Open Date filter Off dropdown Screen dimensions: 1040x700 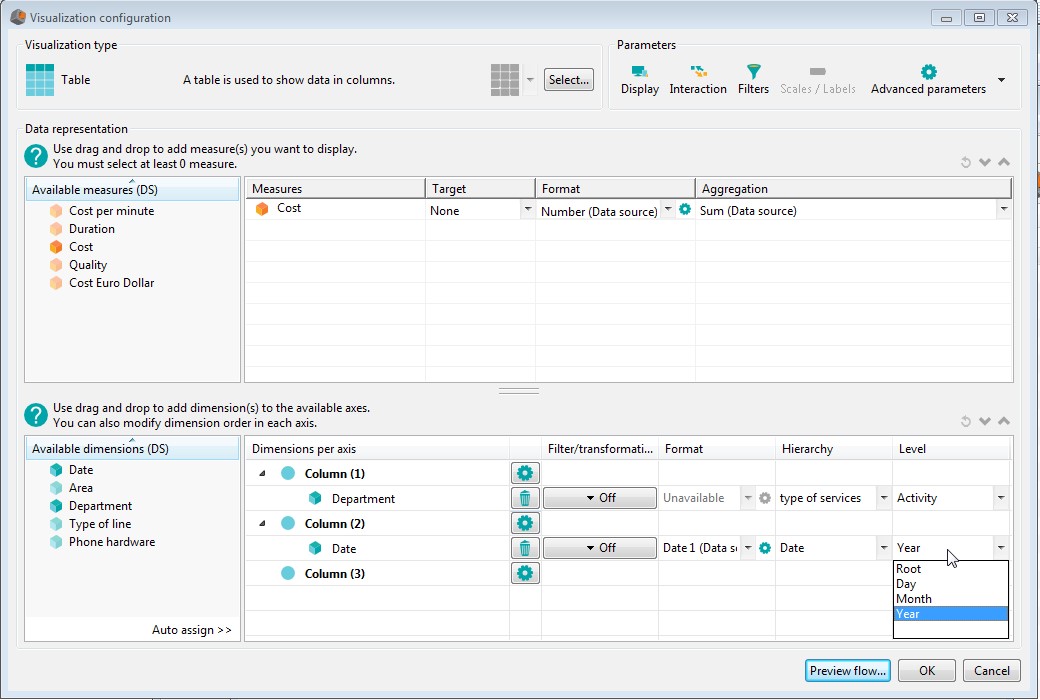coord(600,548)
